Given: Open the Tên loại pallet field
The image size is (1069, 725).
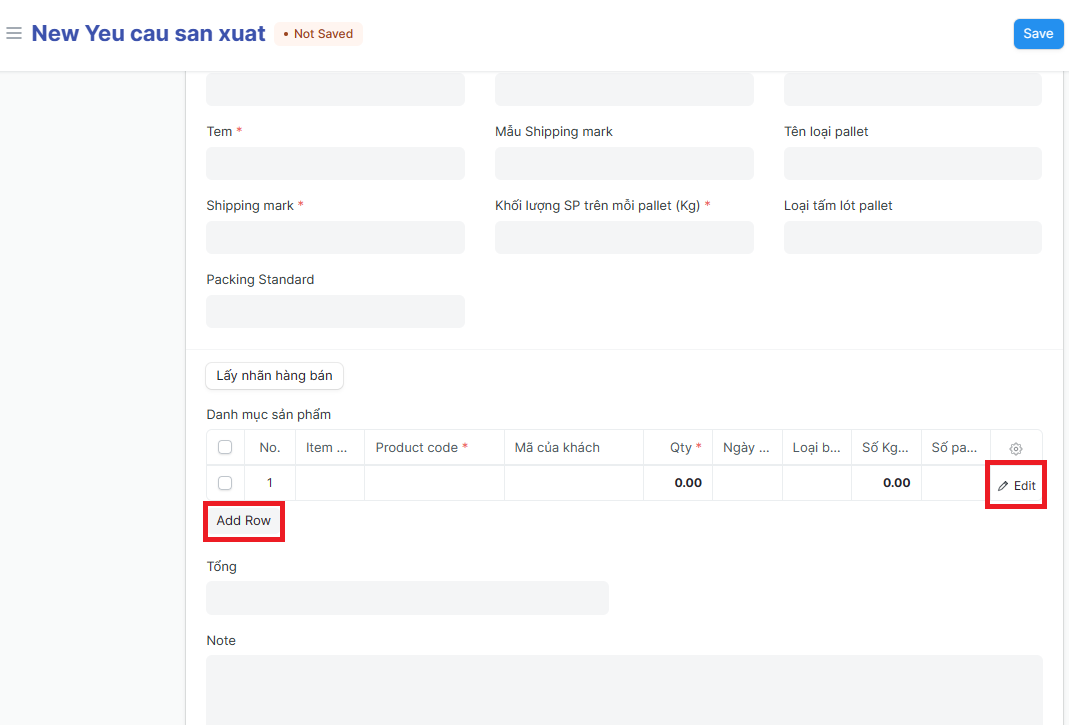Looking at the screenshot, I should click(912, 164).
